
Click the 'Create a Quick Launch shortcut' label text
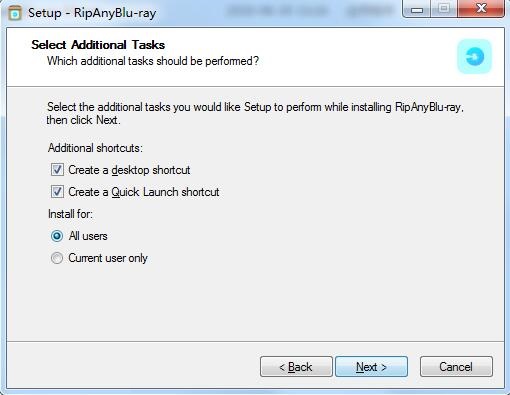[144, 192]
